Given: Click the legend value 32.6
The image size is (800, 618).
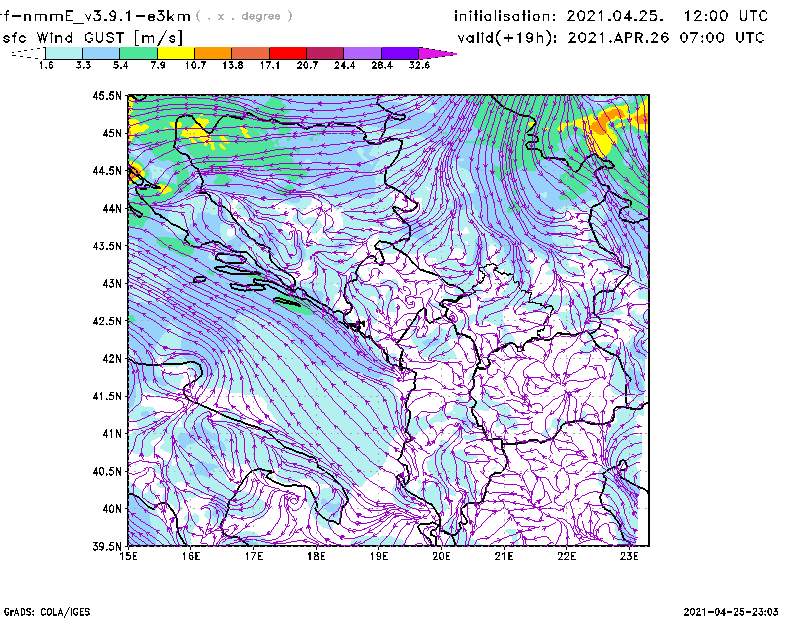Looking at the screenshot, I should pyautogui.click(x=419, y=65).
